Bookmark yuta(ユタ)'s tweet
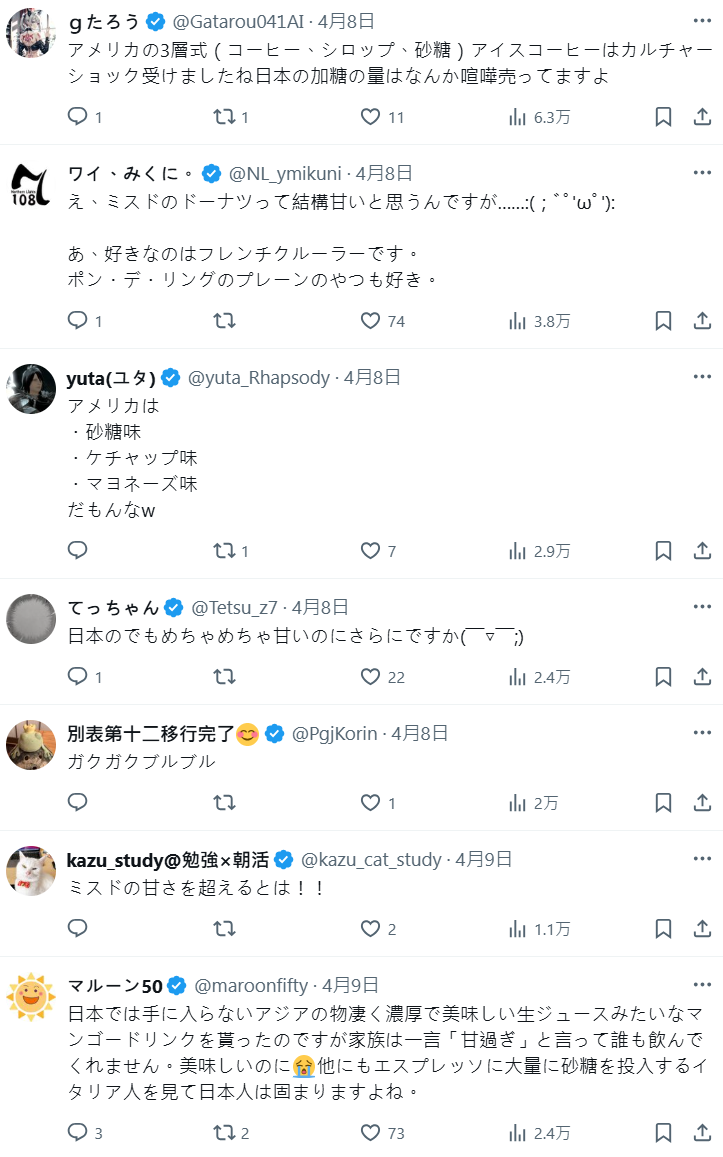This screenshot has width=723, height=1157. coord(663,551)
